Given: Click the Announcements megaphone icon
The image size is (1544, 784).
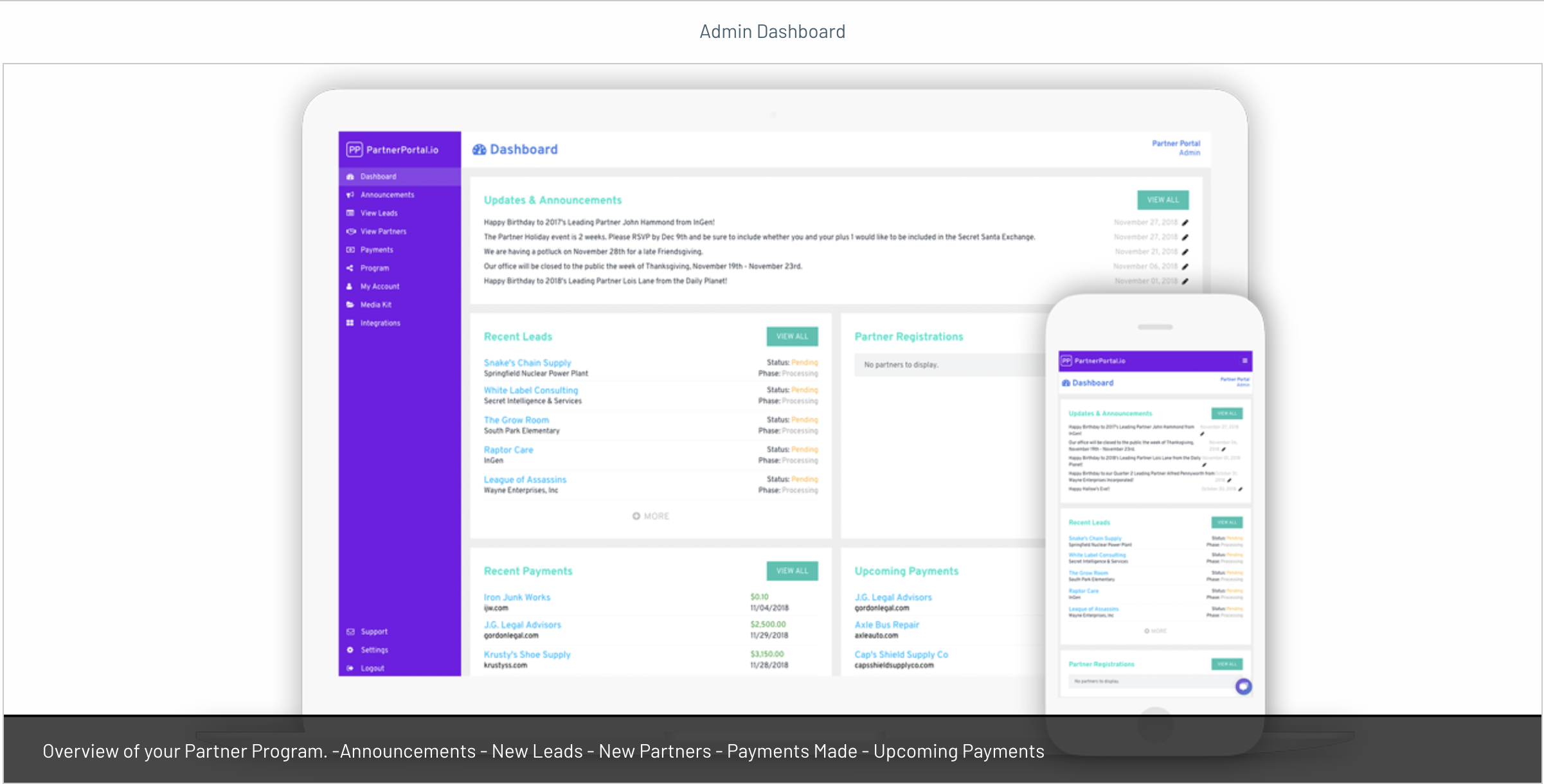Looking at the screenshot, I should tap(350, 194).
